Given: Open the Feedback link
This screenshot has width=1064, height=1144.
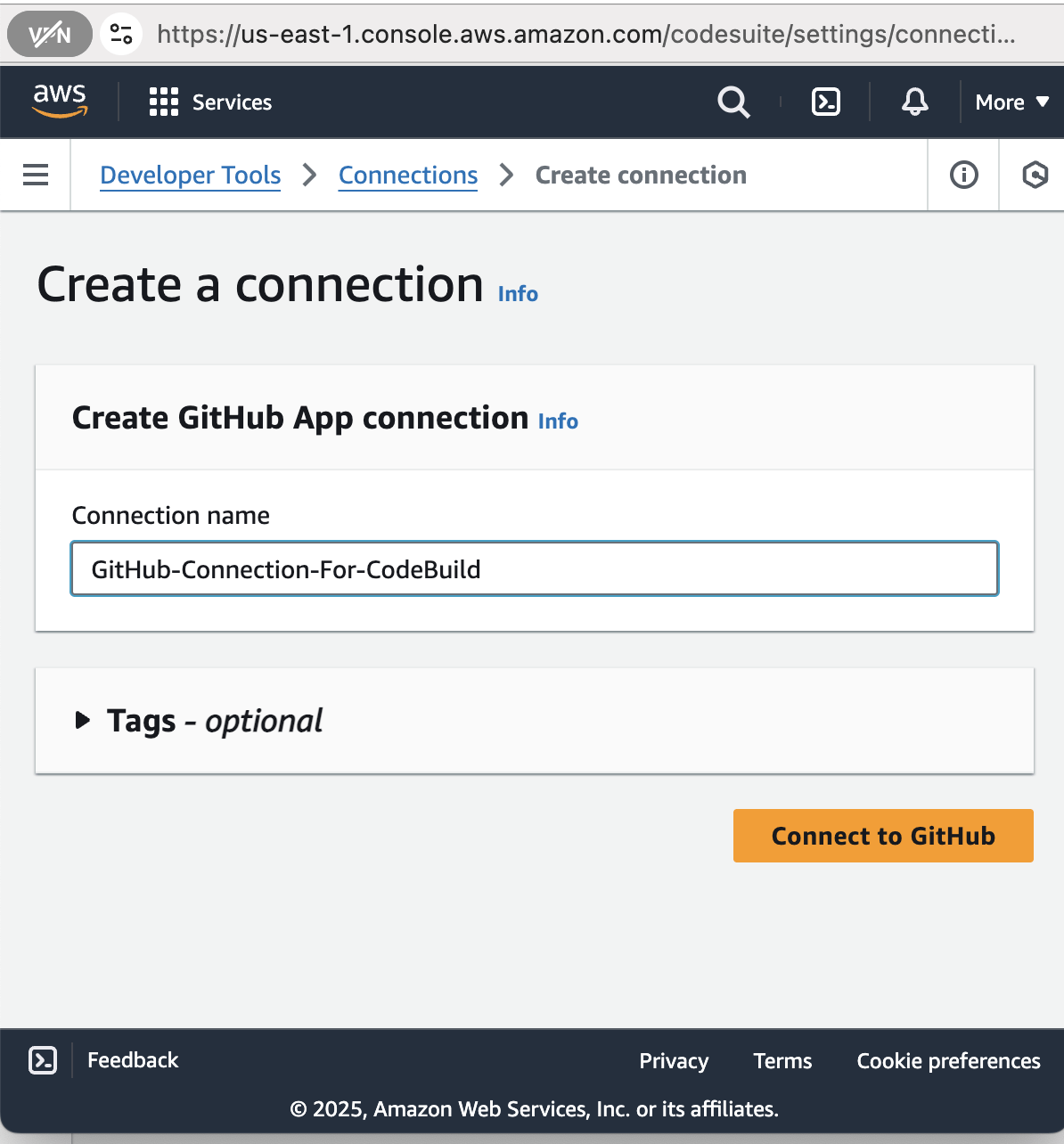Looking at the screenshot, I should [133, 1060].
